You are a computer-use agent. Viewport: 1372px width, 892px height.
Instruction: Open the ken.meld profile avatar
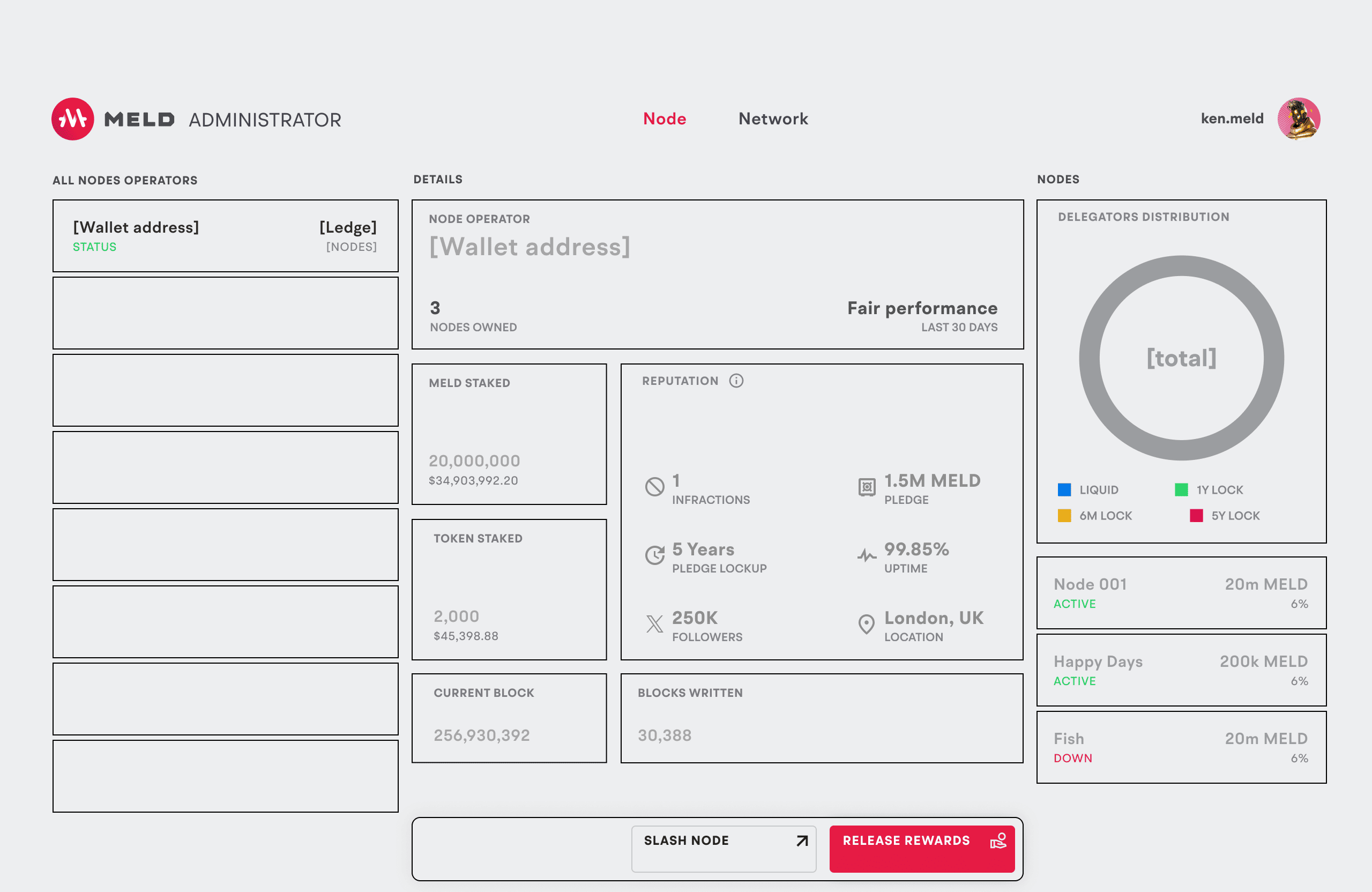(1298, 119)
